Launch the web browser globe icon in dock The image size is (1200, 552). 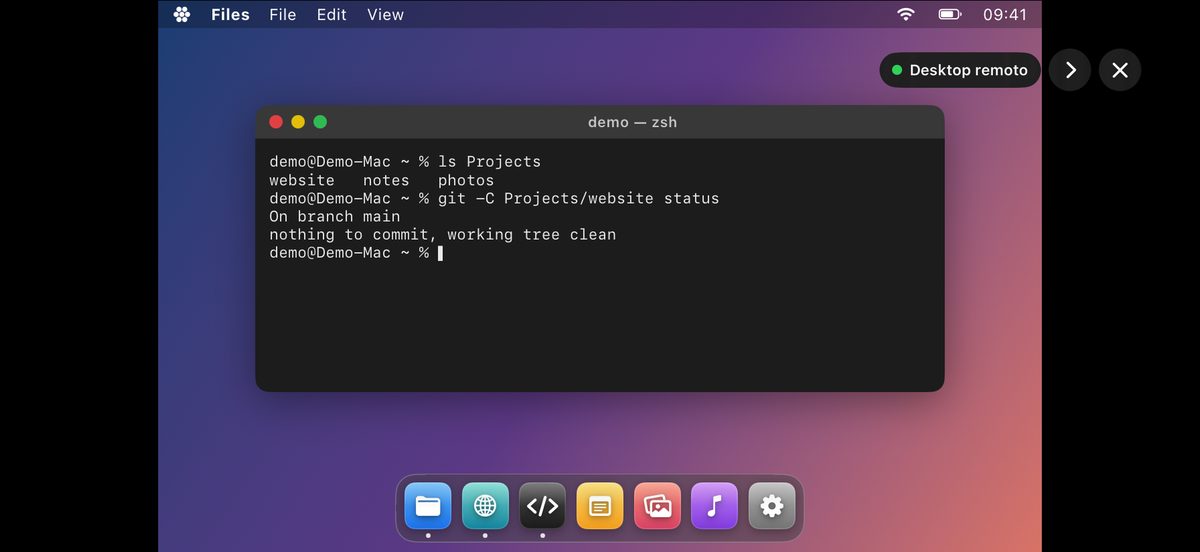[485, 506]
